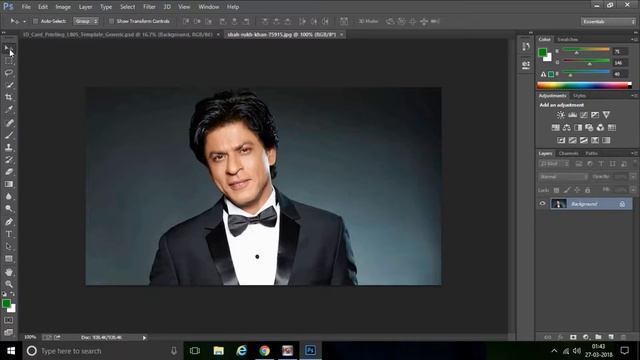Toggle Show Transform Controls checkbox

point(111,21)
